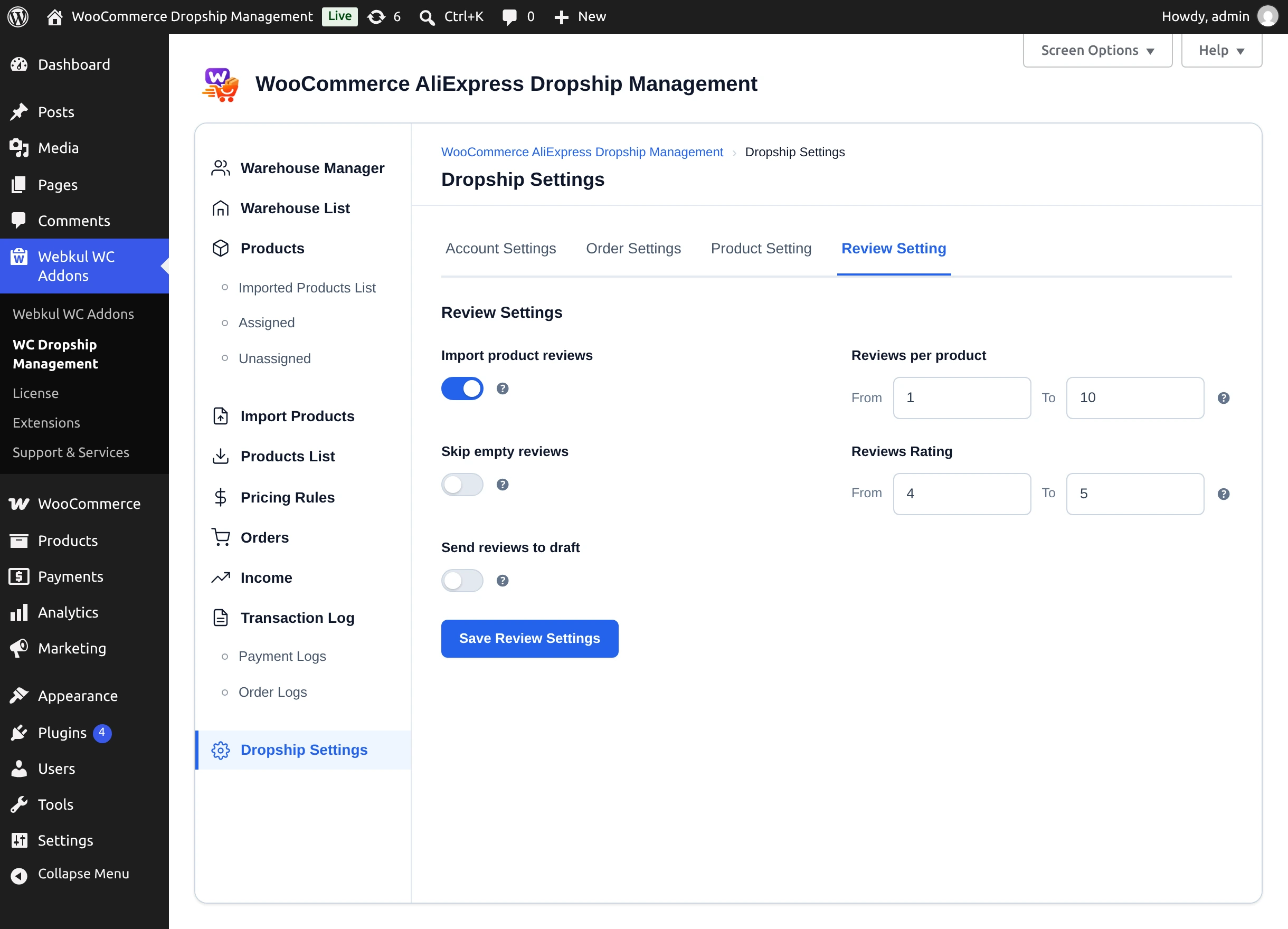Click help icon beside Skip empty reviews toggle
Viewport: 1288px width, 929px height.
tap(503, 485)
